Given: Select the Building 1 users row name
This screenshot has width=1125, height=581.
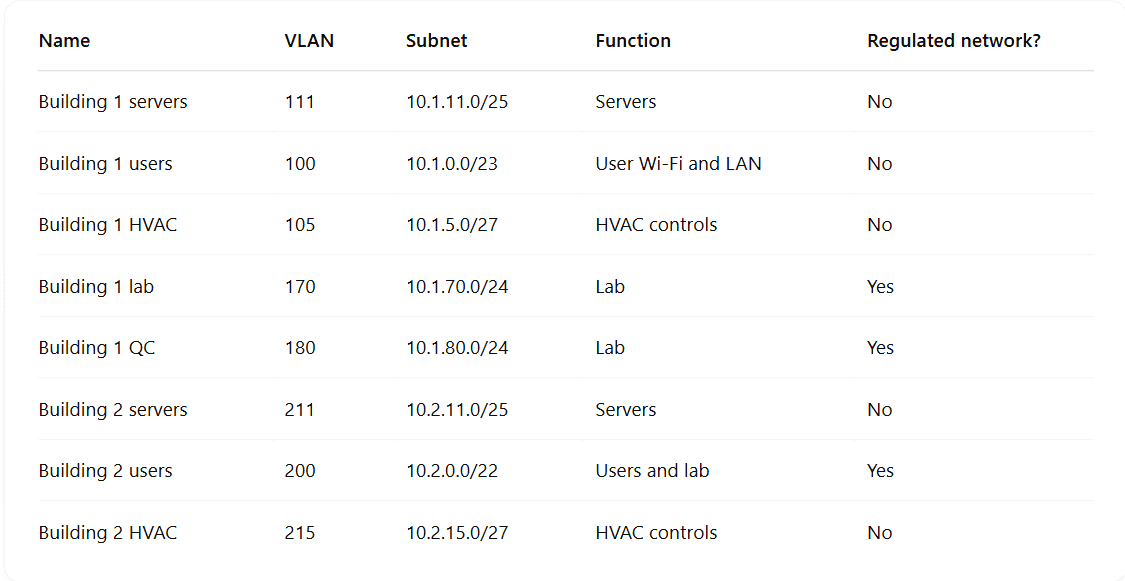Looking at the screenshot, I should coord(105,164).
